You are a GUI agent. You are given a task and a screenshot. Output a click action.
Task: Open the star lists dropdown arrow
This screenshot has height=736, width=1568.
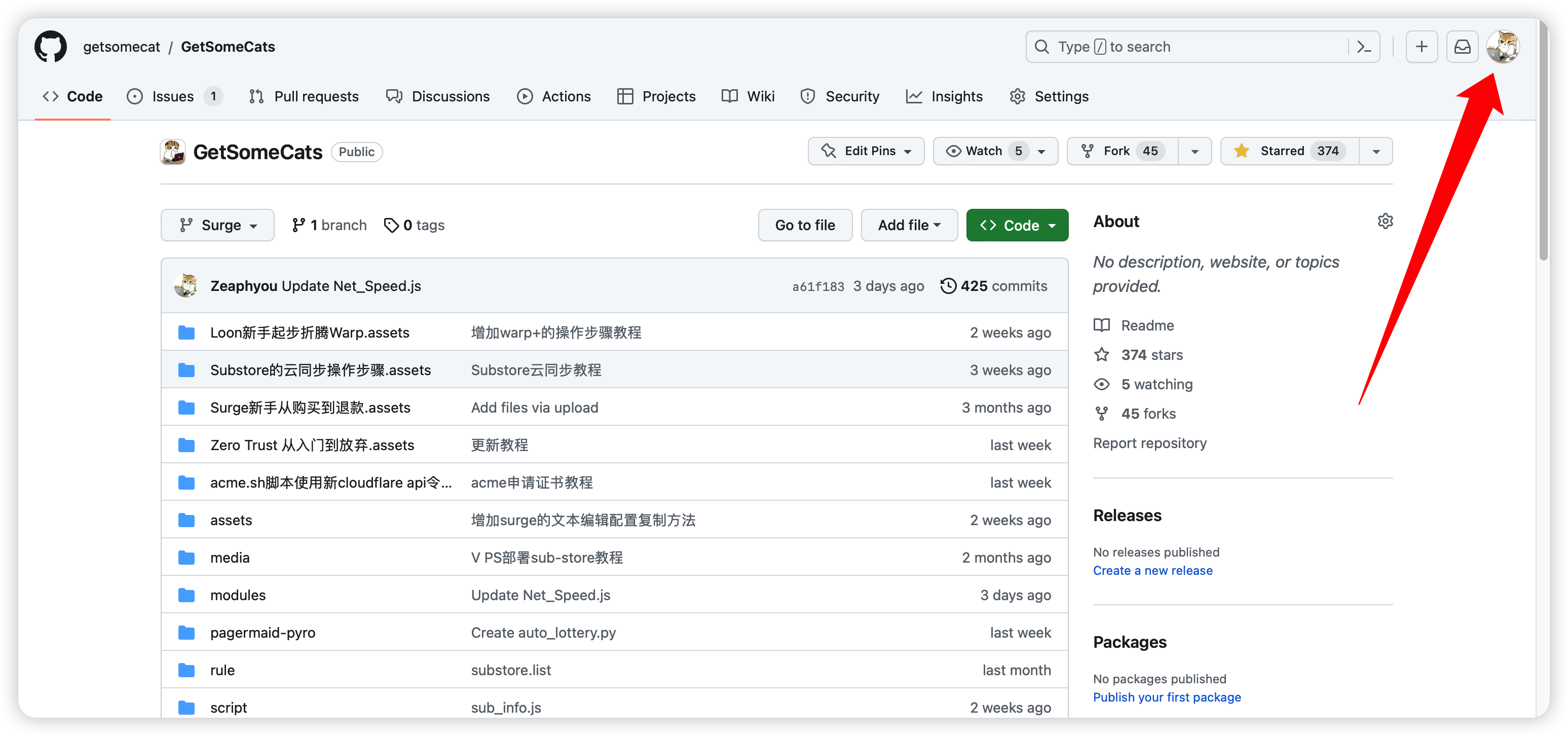click(x=1375, y=151)
